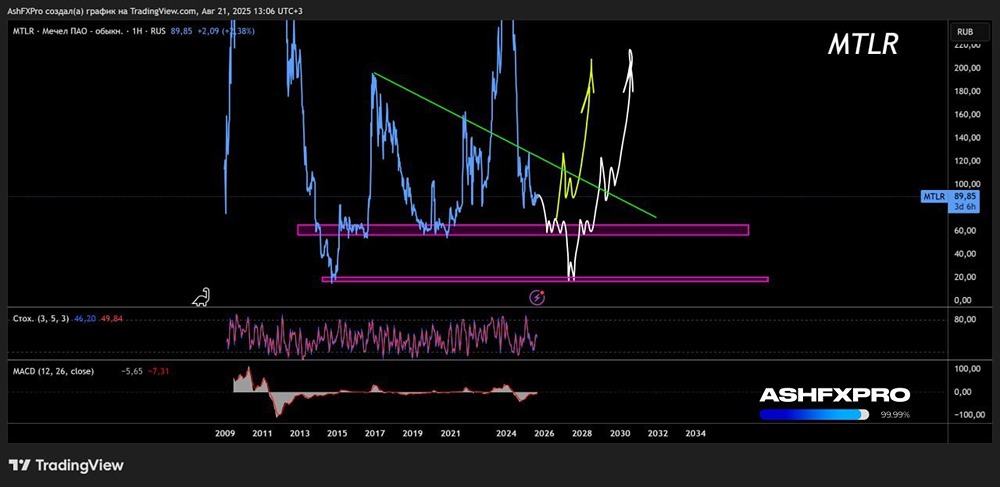The width and height of the screenshot is (1000, 487).
Task: Click year 2015 on the time axis
Action: point(337,433)
